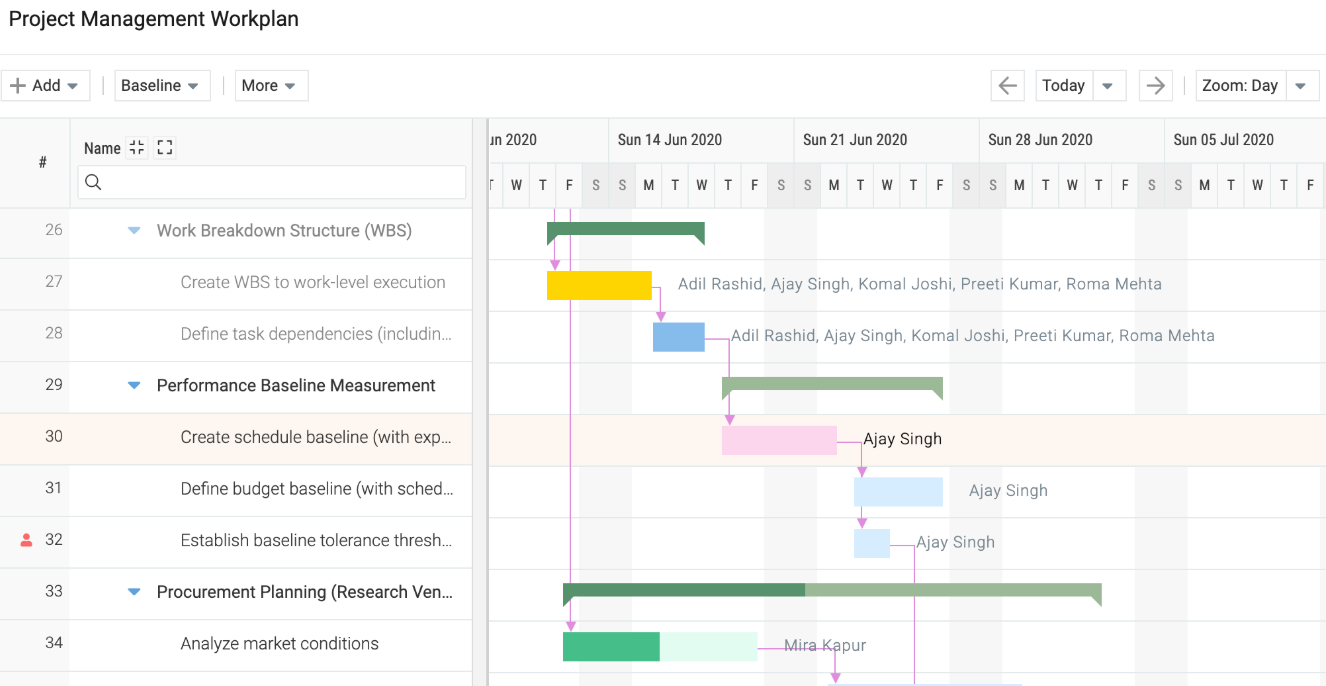Click the collapse-all icon beside the Name header
Viewport: 1326px width, 686px height.
pos(137,147)
